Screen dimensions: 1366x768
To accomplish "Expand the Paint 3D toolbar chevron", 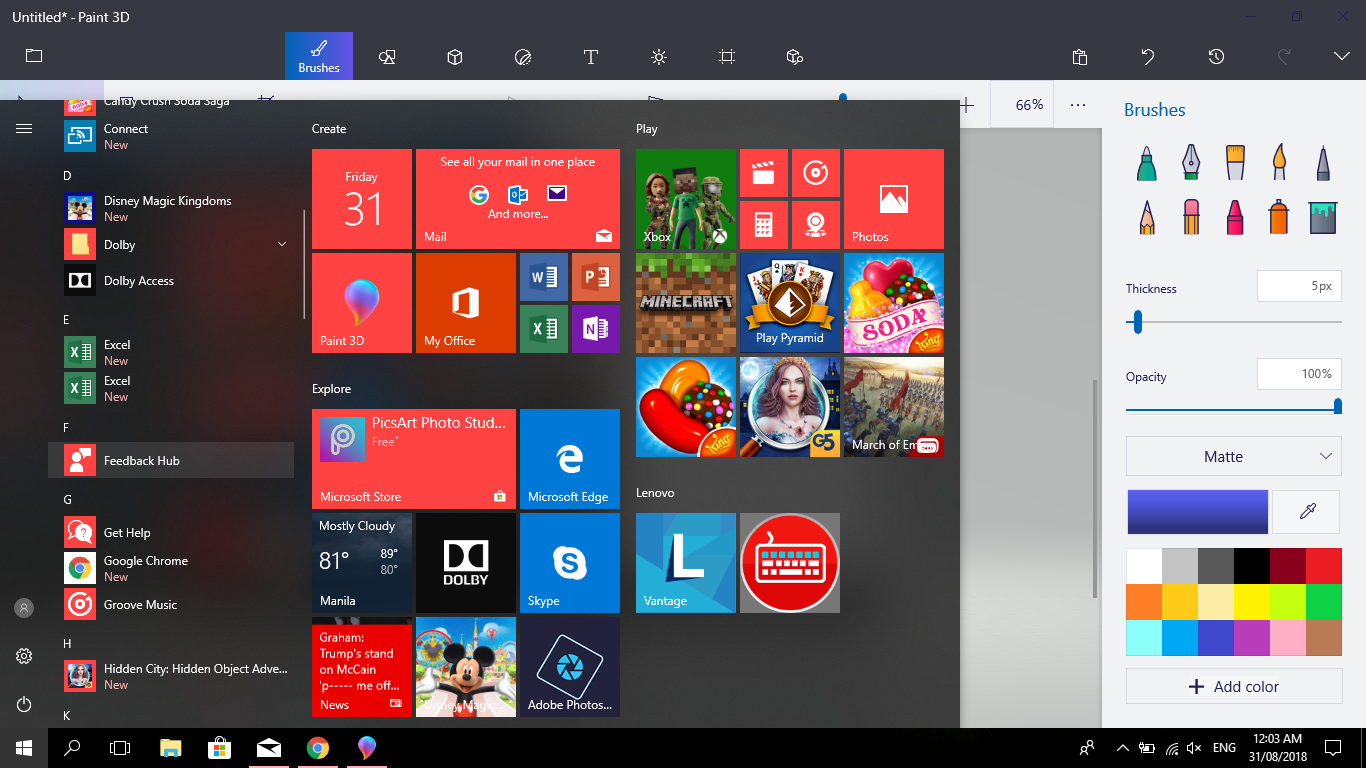I will pyautogui.click(x=1342, y=57).
